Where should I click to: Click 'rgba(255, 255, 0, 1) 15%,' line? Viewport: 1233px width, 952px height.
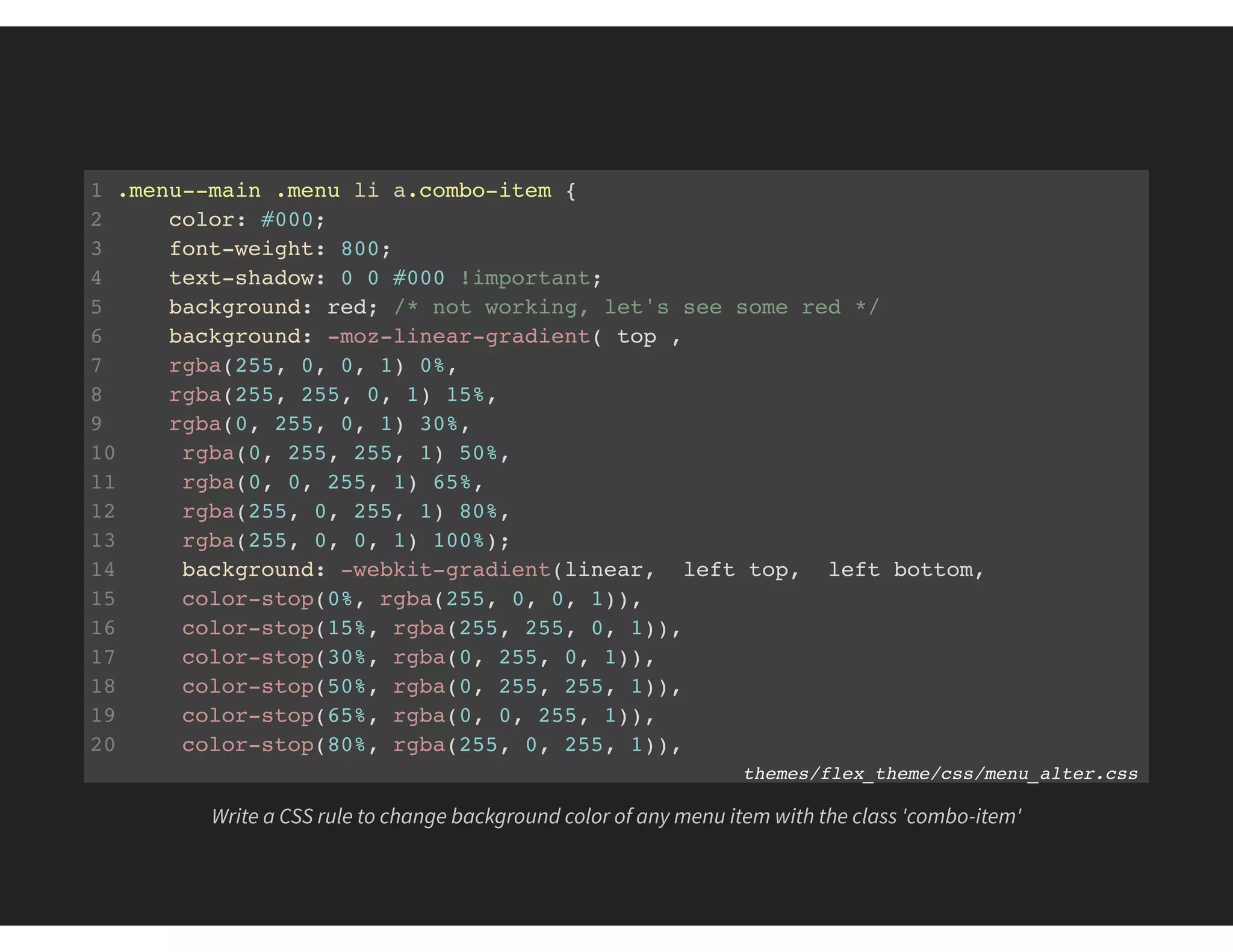pyautogui.click(x=333, y=395)
